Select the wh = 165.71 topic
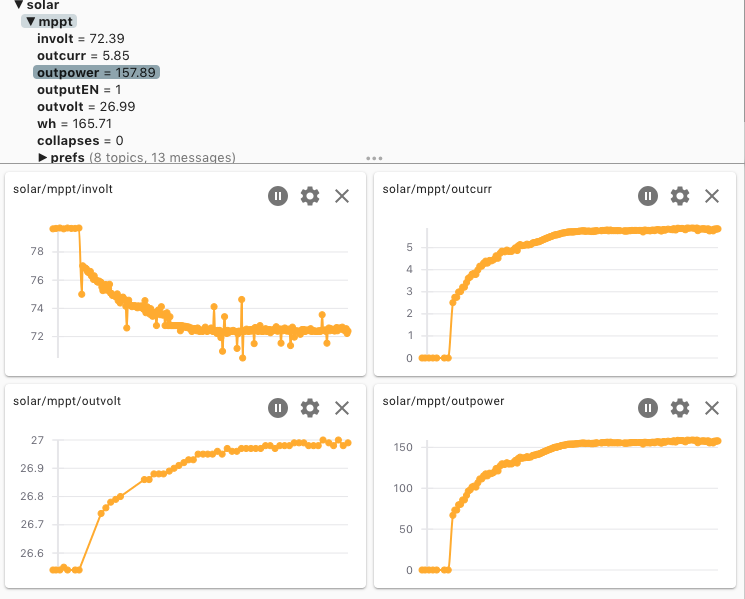The height and width of the screenshot is (599, 745). click(x=75, y=124)
